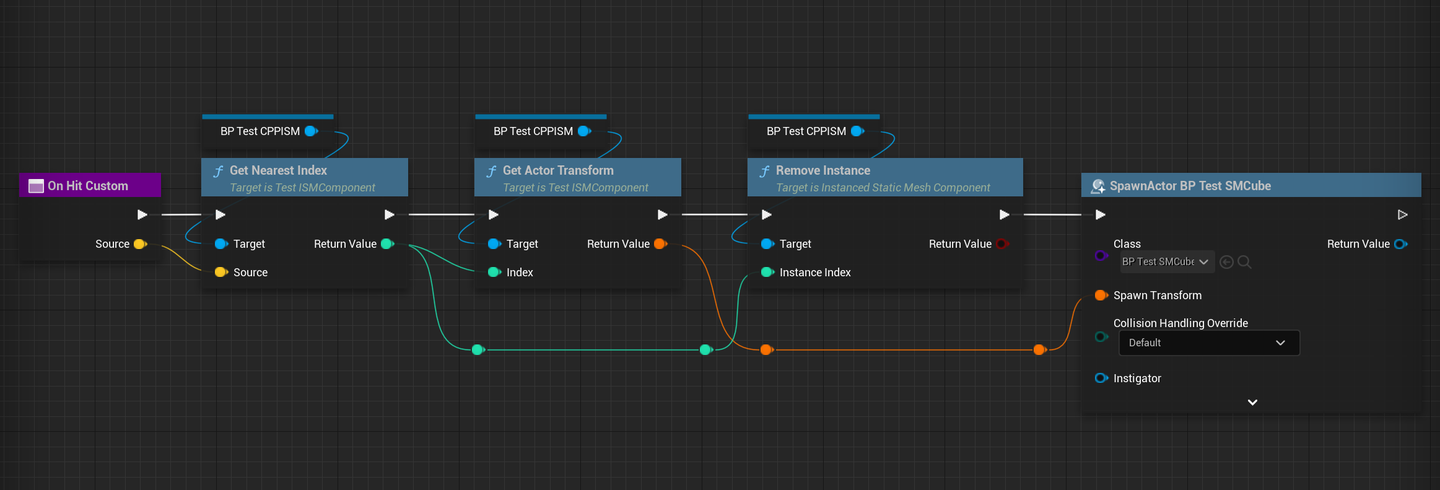The height and width of the screenshot is (490, 1440).
Task: Click Get Actor Transform exec output pin
Action: coord(662,214)
